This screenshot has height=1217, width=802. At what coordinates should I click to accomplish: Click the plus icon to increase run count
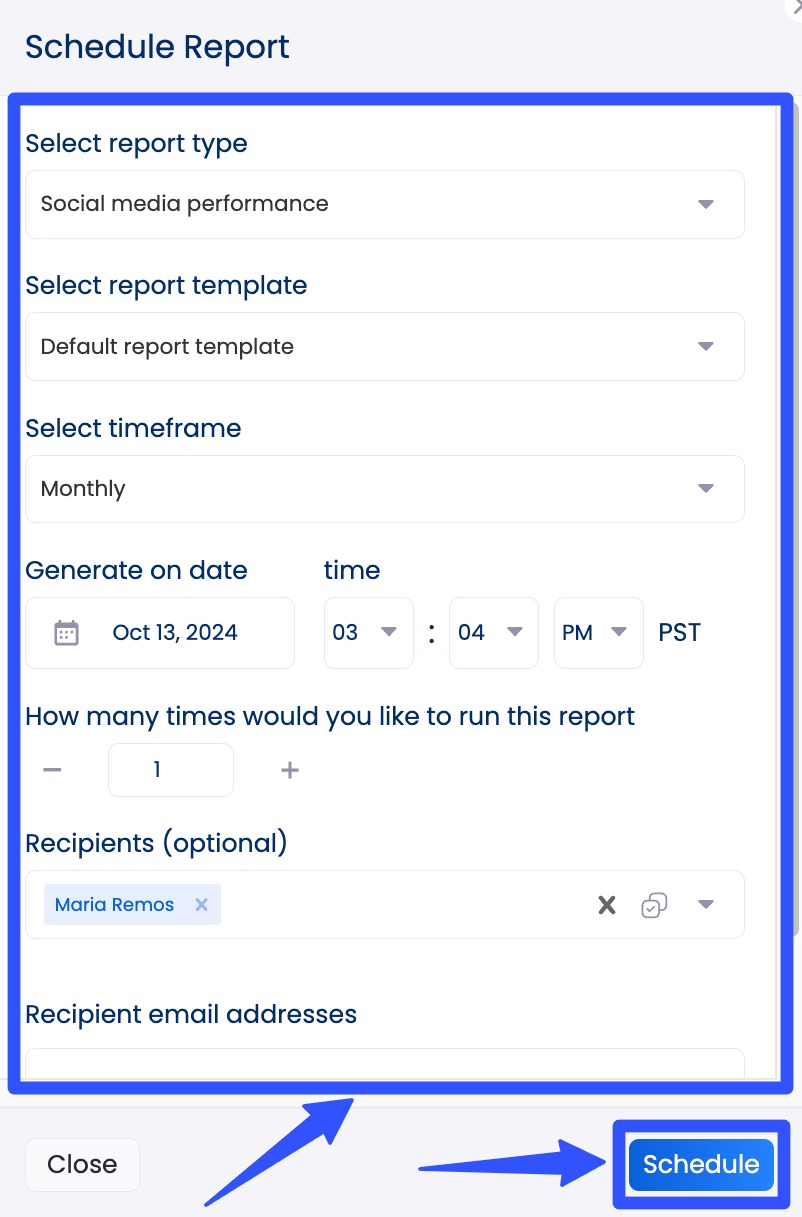point(289,770)
